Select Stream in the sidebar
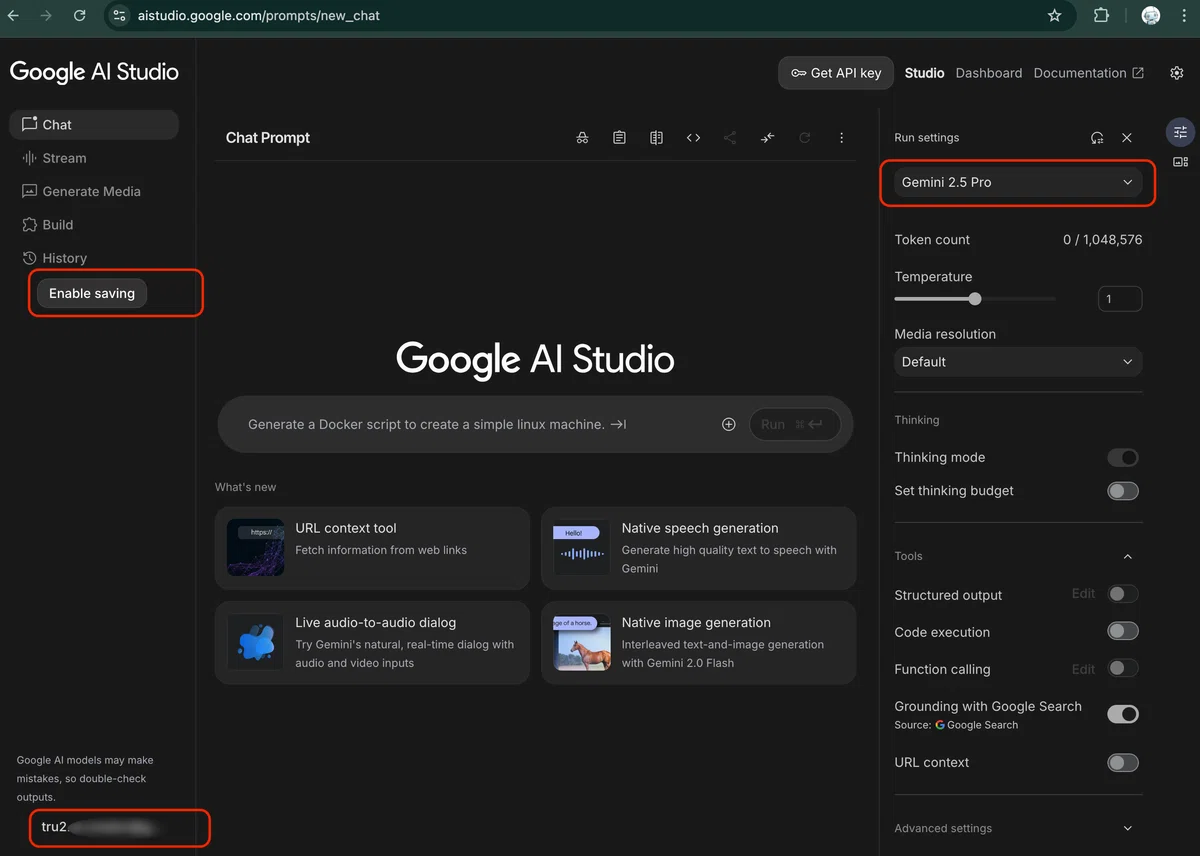Viewport: 1200px width, 856px height. point(94,158)
